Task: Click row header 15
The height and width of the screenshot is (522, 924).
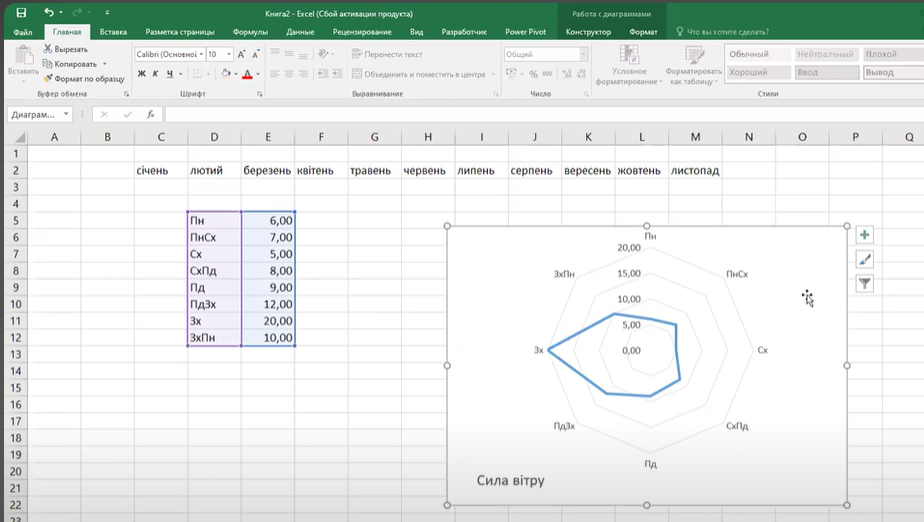Action: (16, 388)
